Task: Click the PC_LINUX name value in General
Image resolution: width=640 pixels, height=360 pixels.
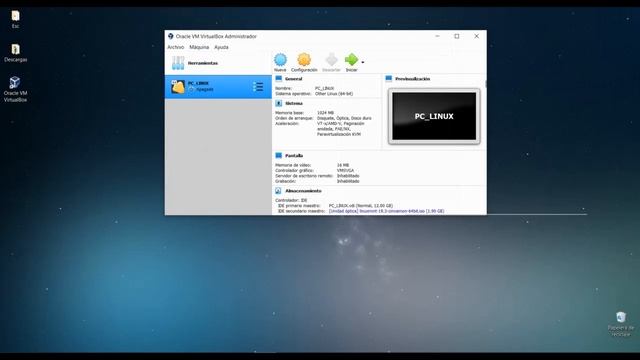Action: [x=324, y=88]
